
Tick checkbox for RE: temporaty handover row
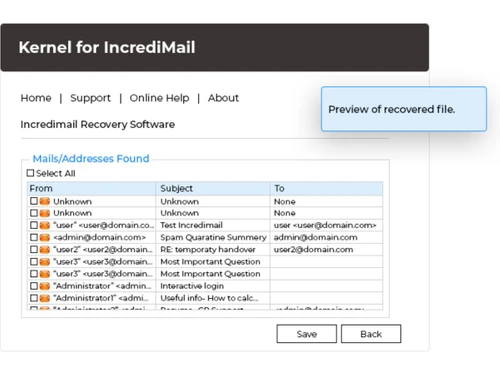(x=34, y=249)
